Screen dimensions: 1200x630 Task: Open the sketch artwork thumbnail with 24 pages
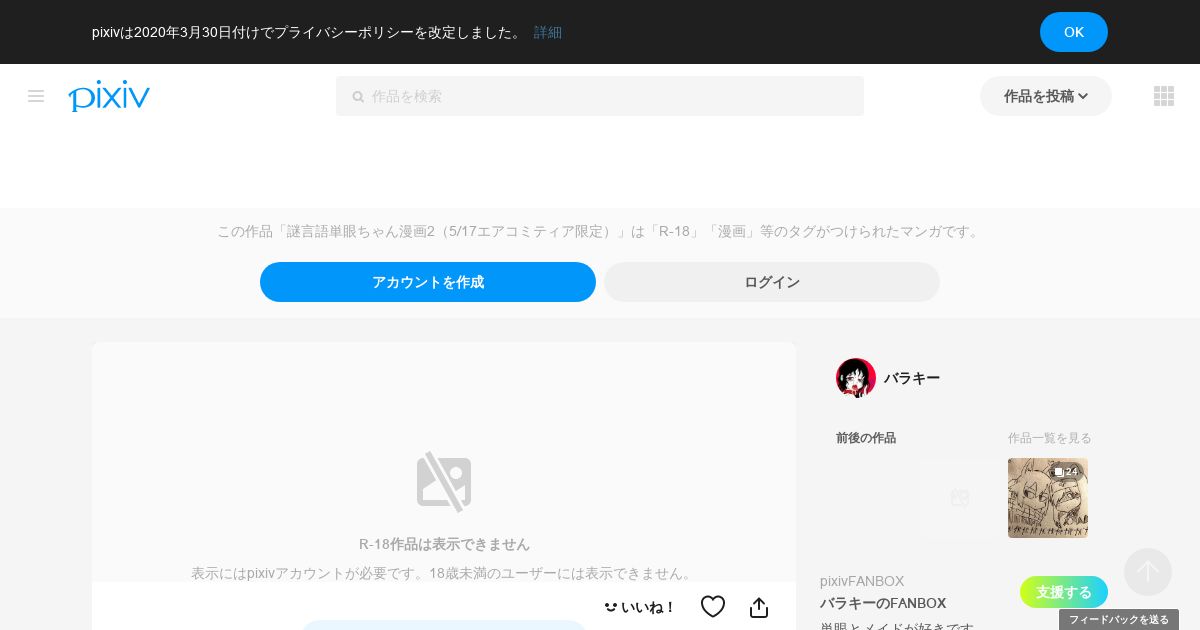tap(1048, 498)
